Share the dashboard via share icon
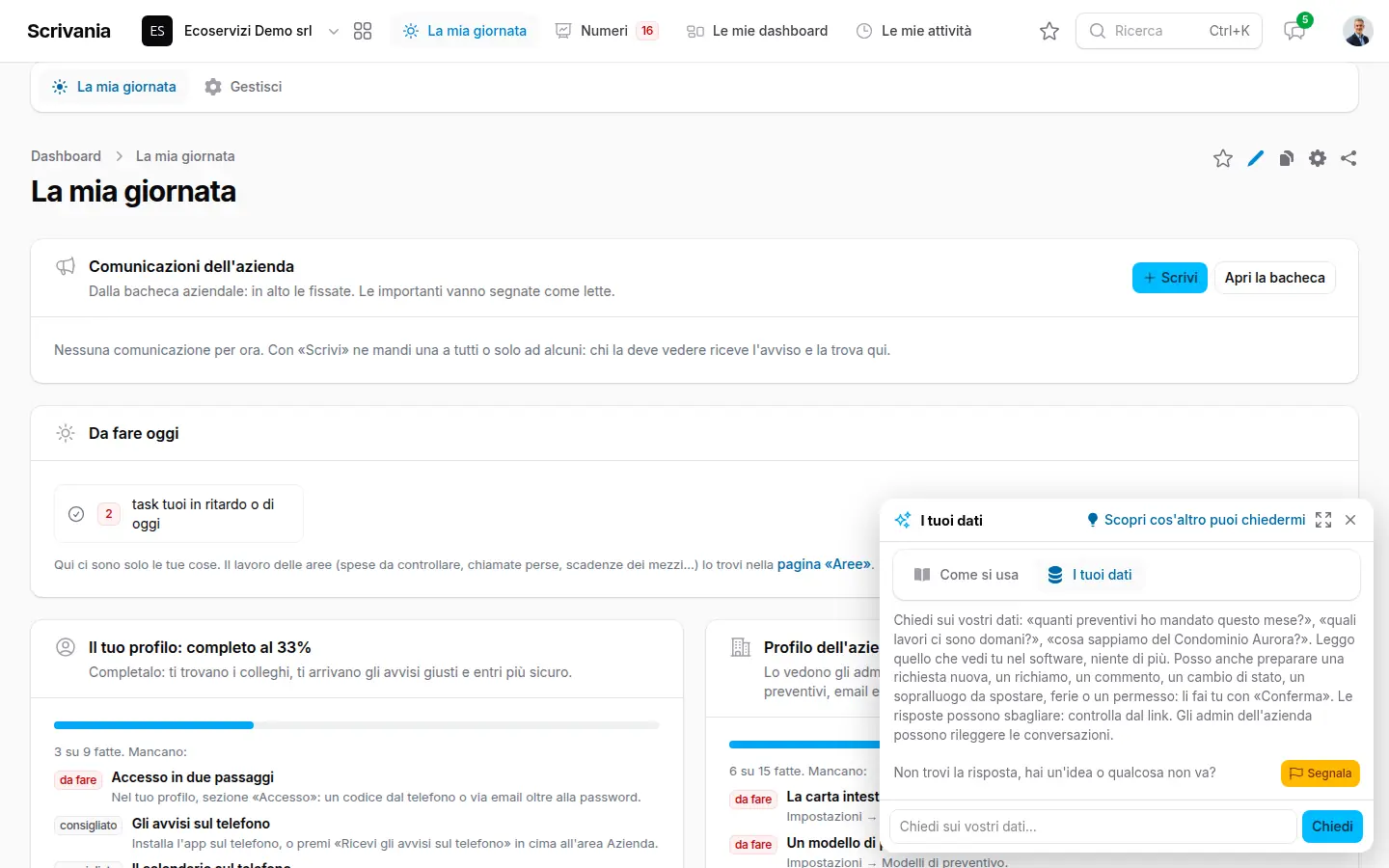The height and width of the screenshot is (868, 1389). tap(1348, 158)
